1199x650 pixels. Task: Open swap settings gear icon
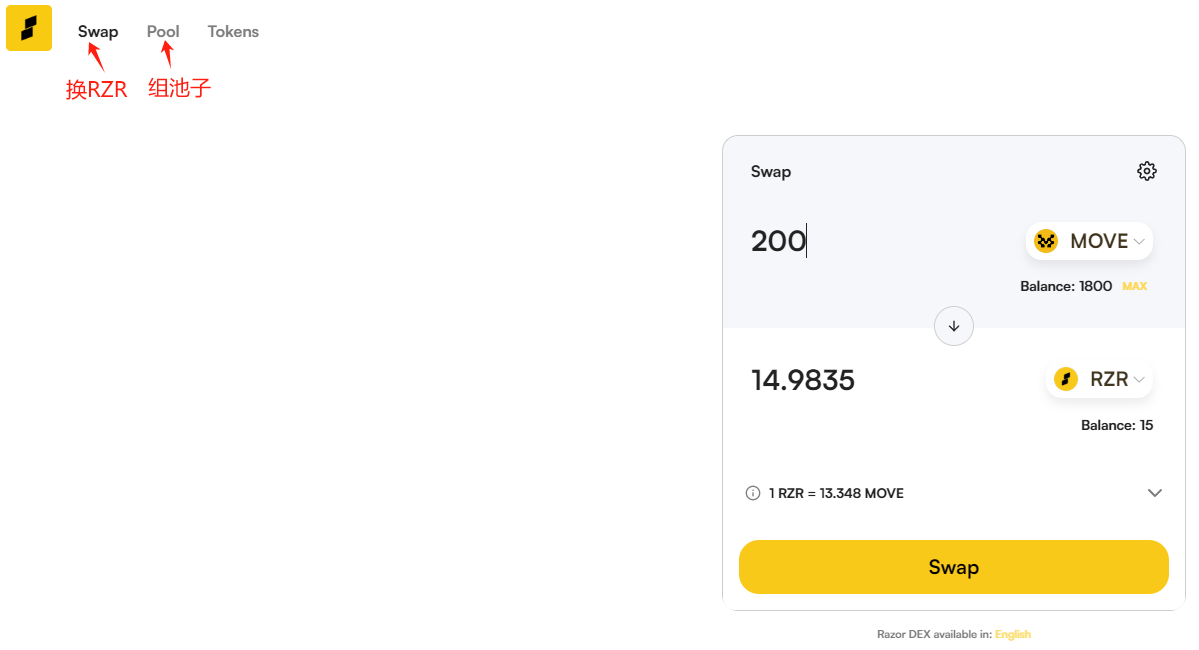(x=1146, y=171)
